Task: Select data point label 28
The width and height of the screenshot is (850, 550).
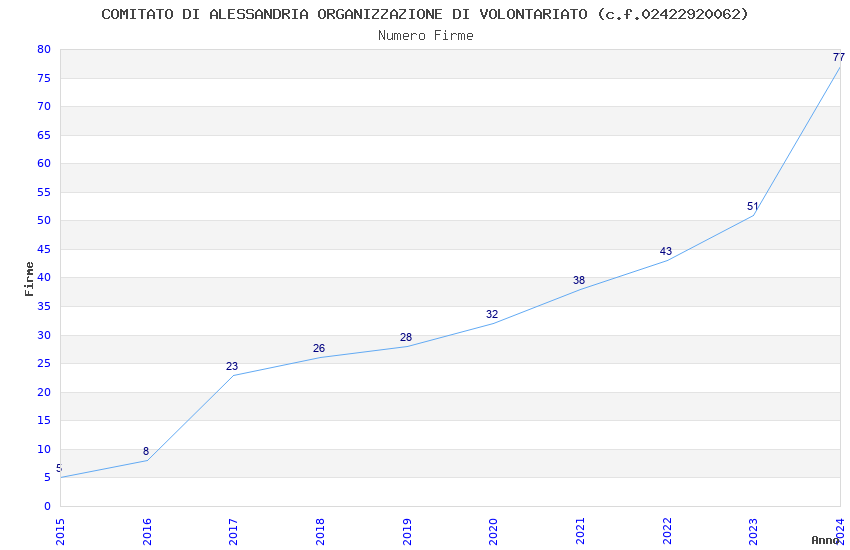Action: [406, 337]
